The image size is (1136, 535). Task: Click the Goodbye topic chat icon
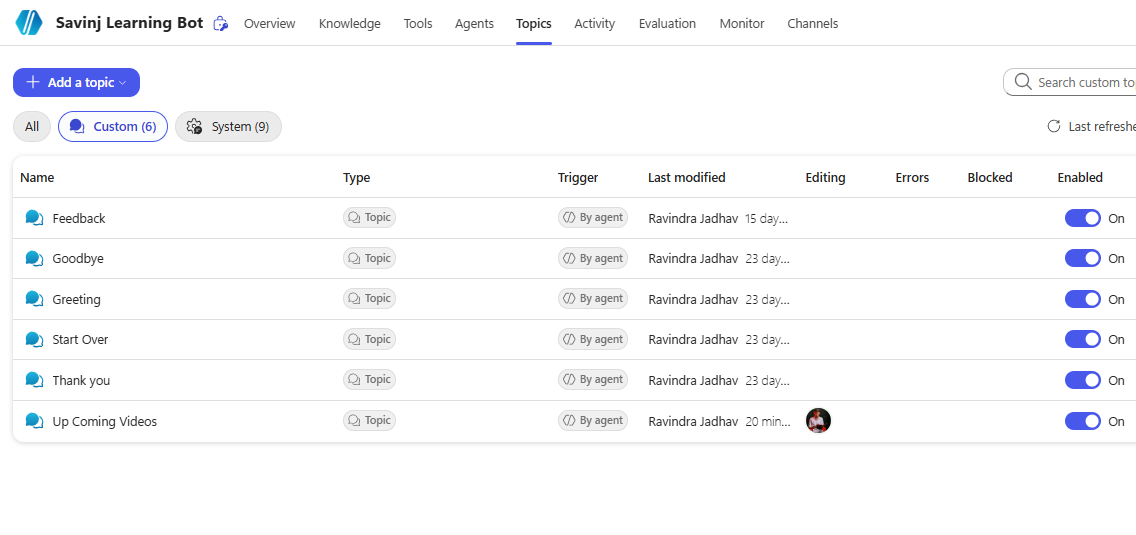tap(34, 258)
